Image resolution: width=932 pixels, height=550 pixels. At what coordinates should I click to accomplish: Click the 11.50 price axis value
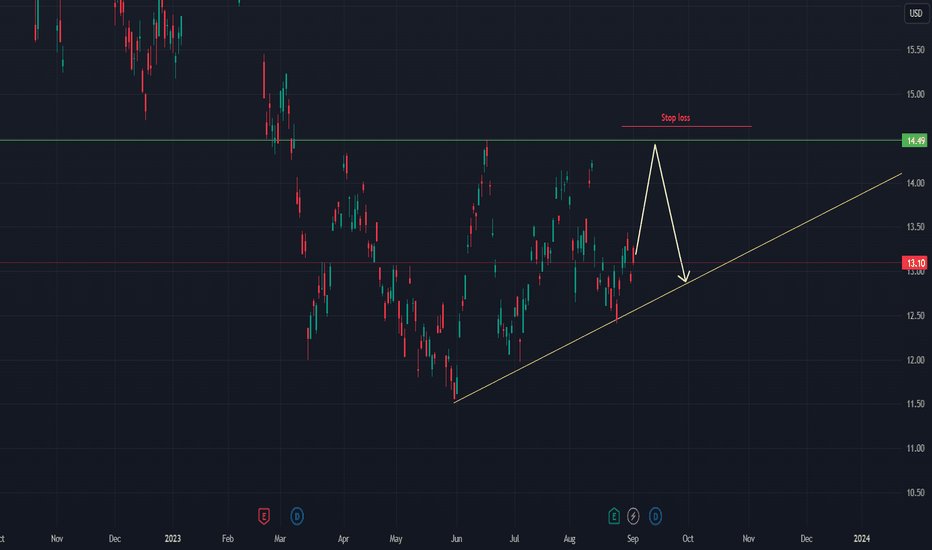(915, 404)
